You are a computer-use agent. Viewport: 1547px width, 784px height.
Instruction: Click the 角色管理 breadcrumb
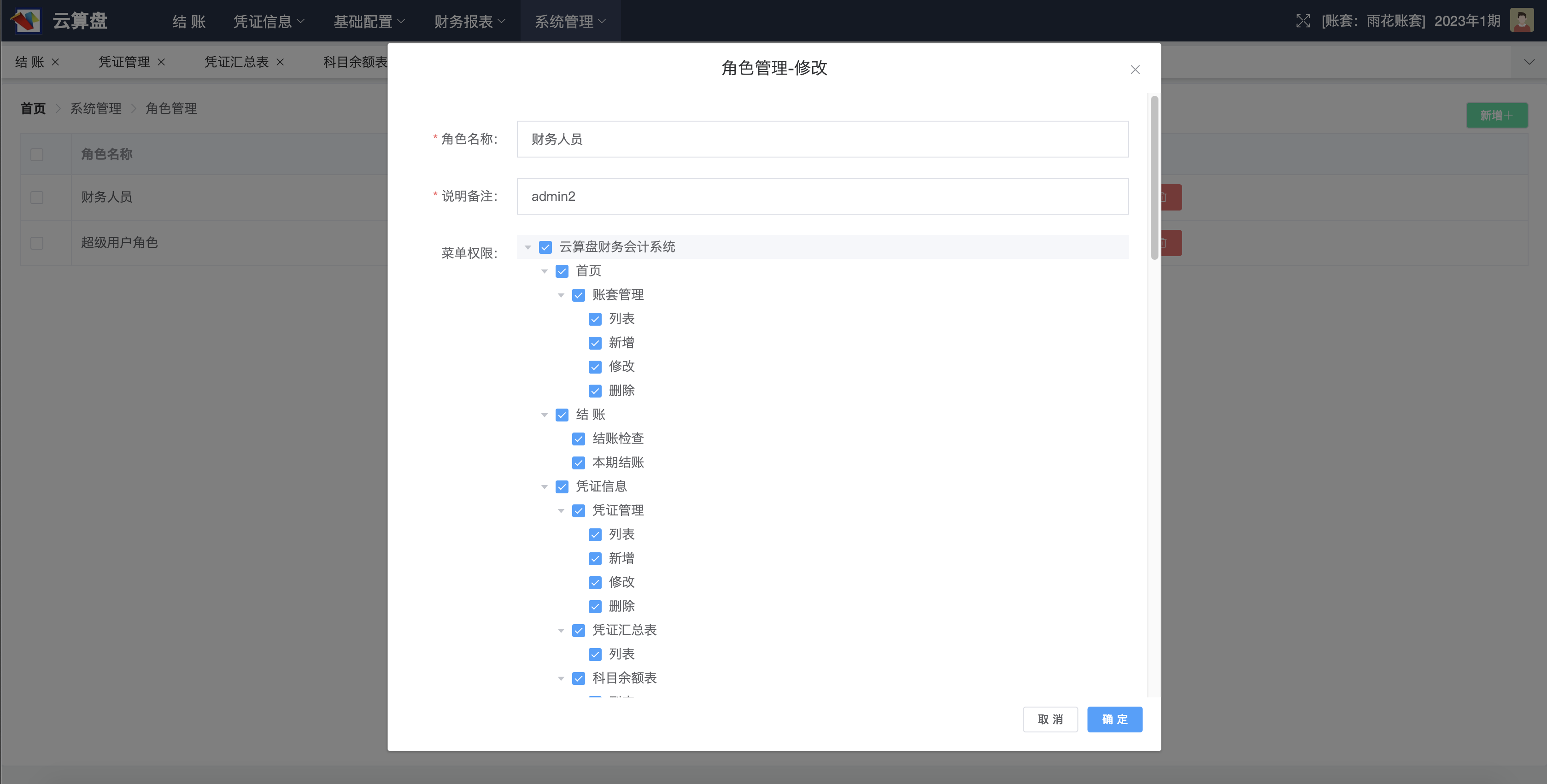(x=171, y=109)
